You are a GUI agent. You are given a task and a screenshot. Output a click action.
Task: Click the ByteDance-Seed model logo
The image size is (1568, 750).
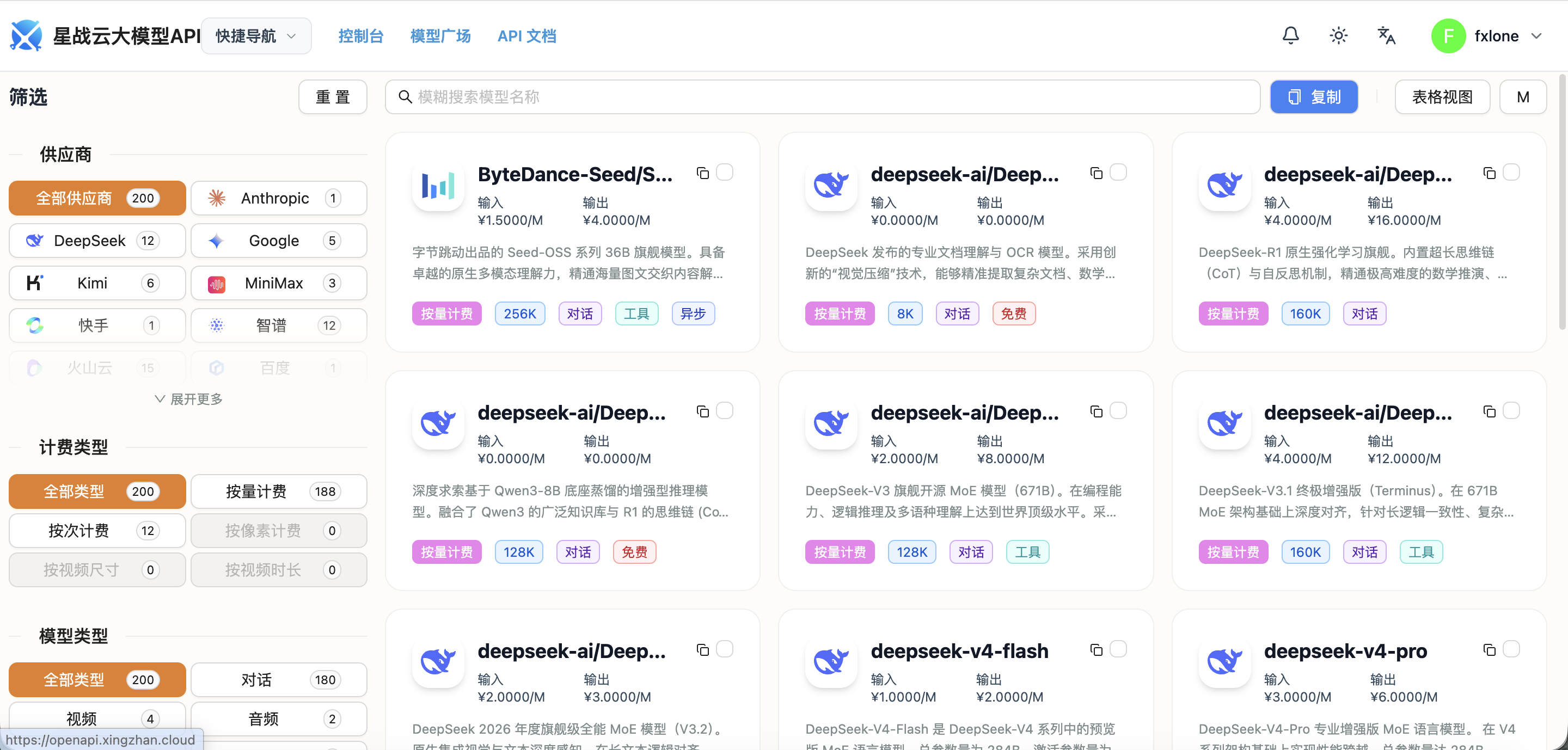pyautogui.click(x=438, y=185)
